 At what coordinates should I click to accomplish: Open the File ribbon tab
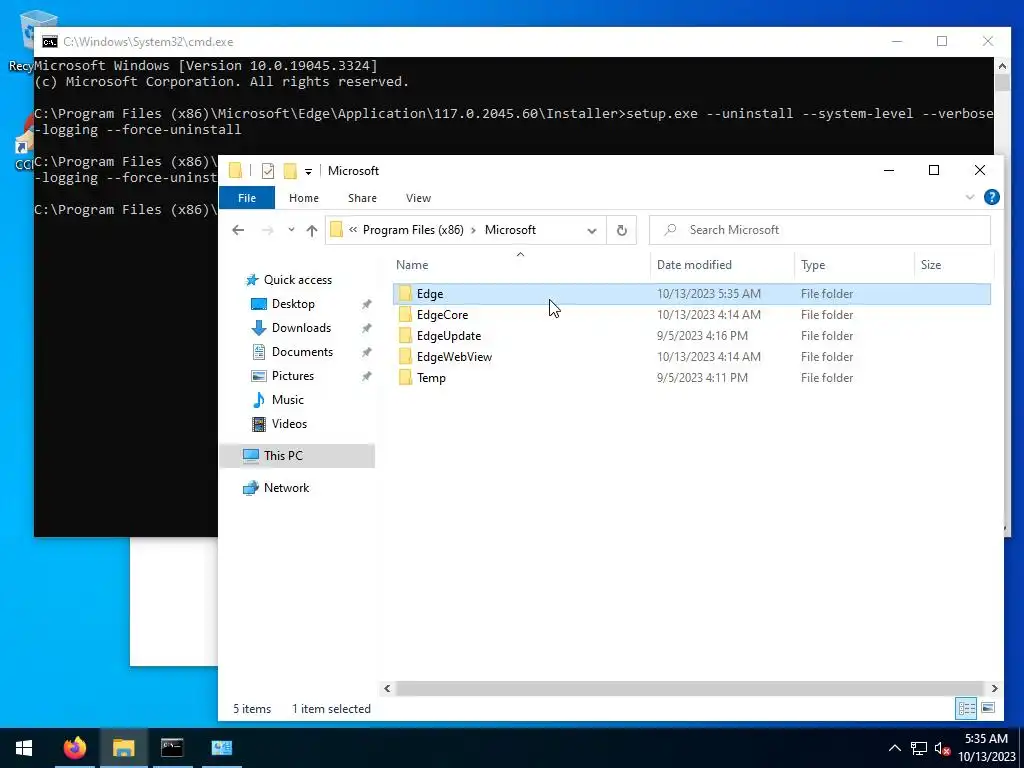click(x=247, y=198)
